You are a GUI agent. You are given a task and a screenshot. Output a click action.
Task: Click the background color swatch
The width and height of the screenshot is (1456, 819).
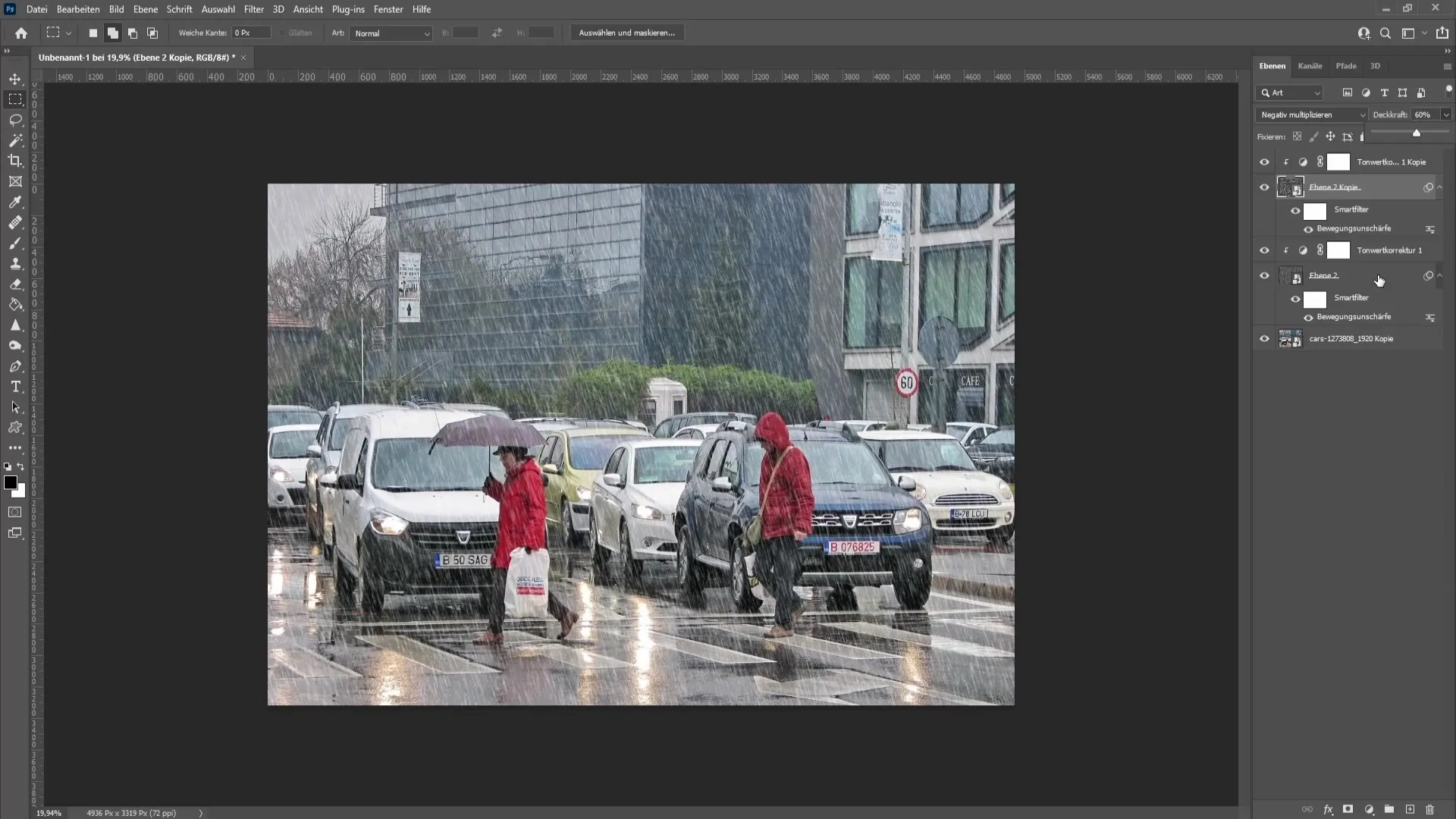point(20,492)
